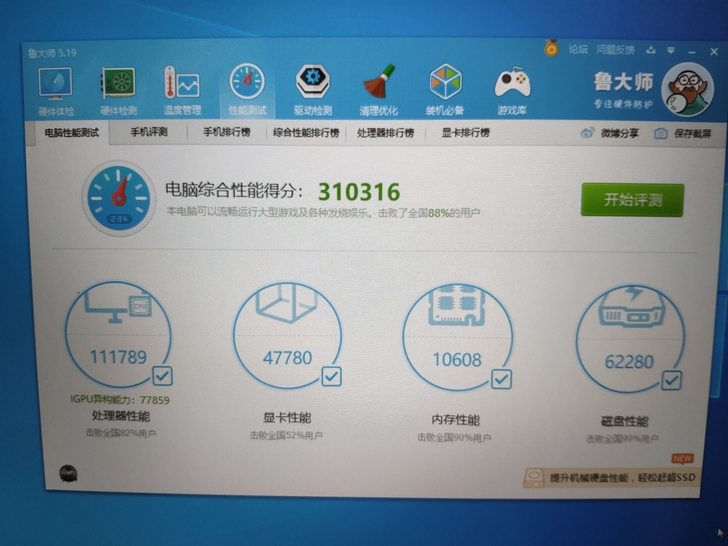This screenshot has width=728, height=546.
Task: Open 清理优化 cleanup broom icon
Action: tap(378, 90)
